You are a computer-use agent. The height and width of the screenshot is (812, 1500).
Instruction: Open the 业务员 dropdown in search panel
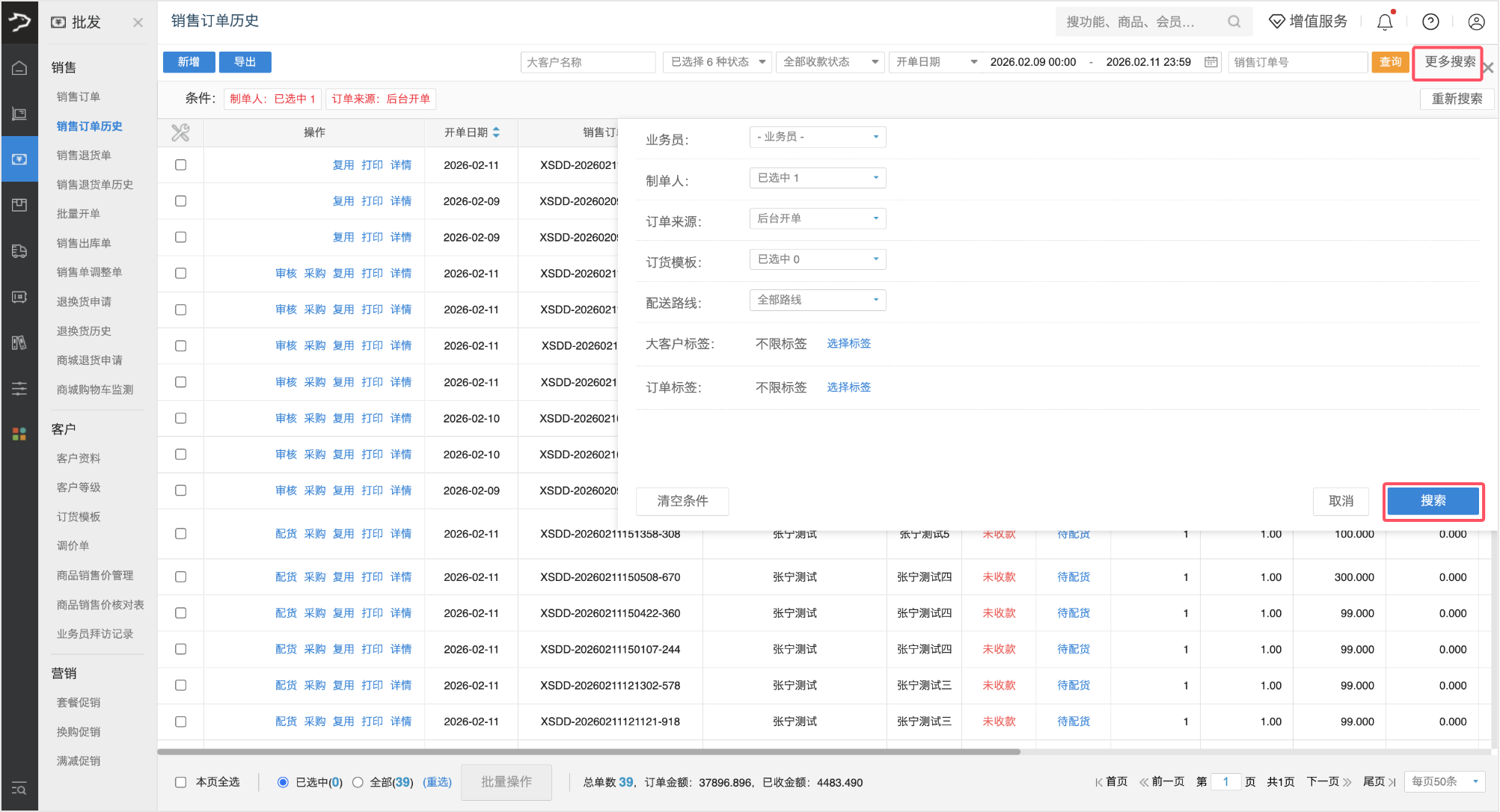[817, 137]
